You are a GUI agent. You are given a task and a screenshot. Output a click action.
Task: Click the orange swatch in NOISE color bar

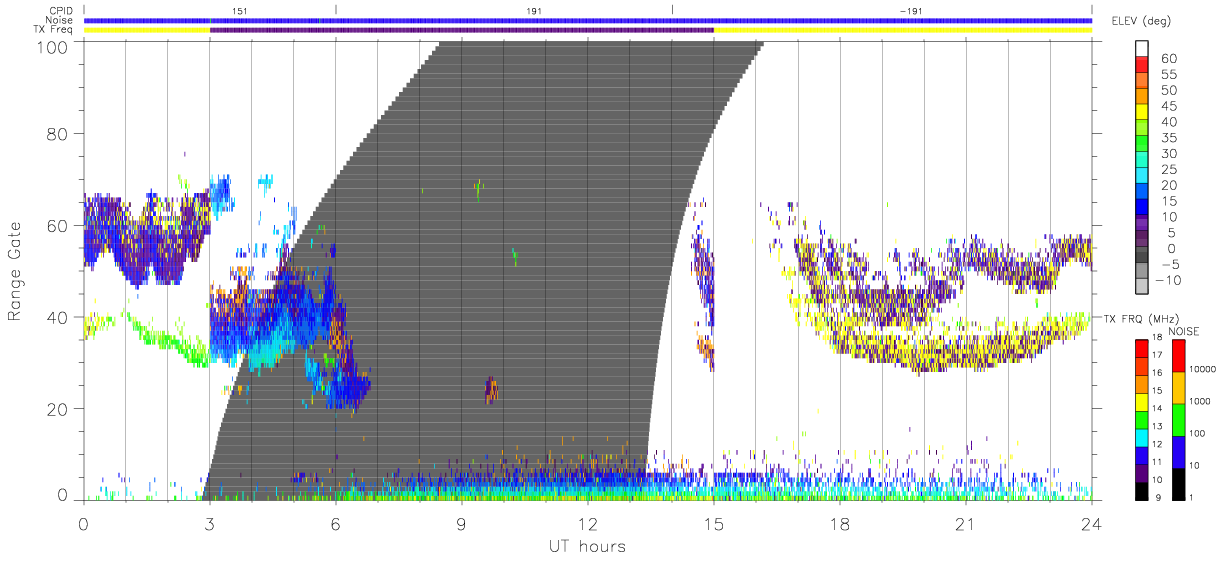pos(1177,387)
